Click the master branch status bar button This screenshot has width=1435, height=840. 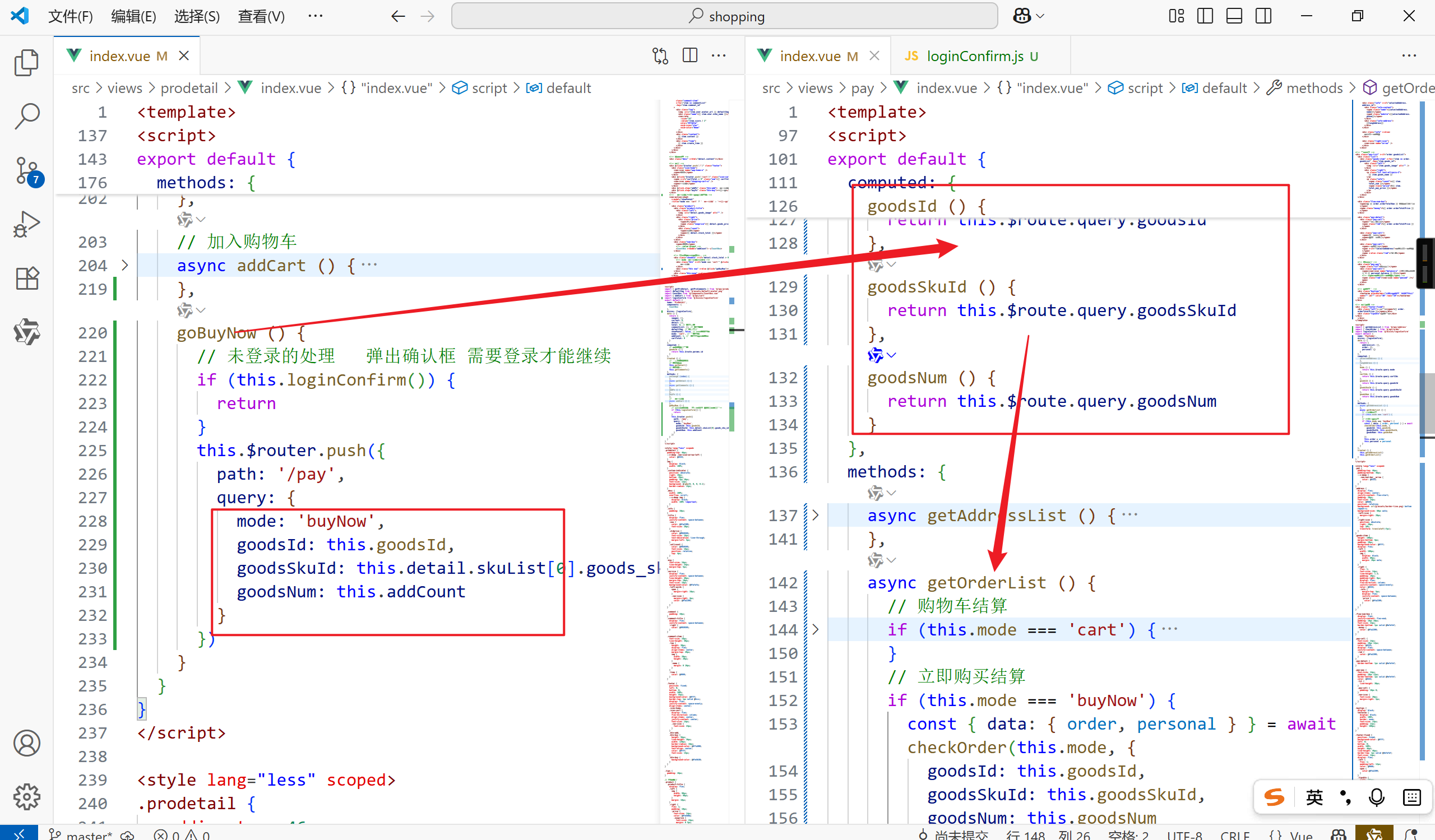click(81, 834)
